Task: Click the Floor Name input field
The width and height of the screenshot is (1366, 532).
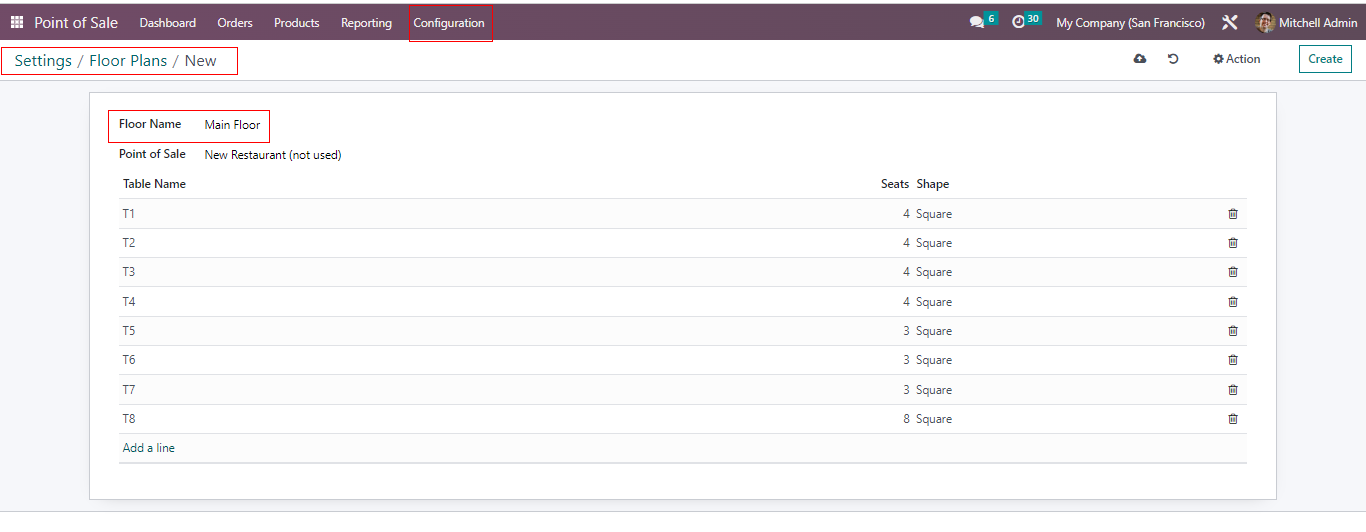Action: click(233, 125)
